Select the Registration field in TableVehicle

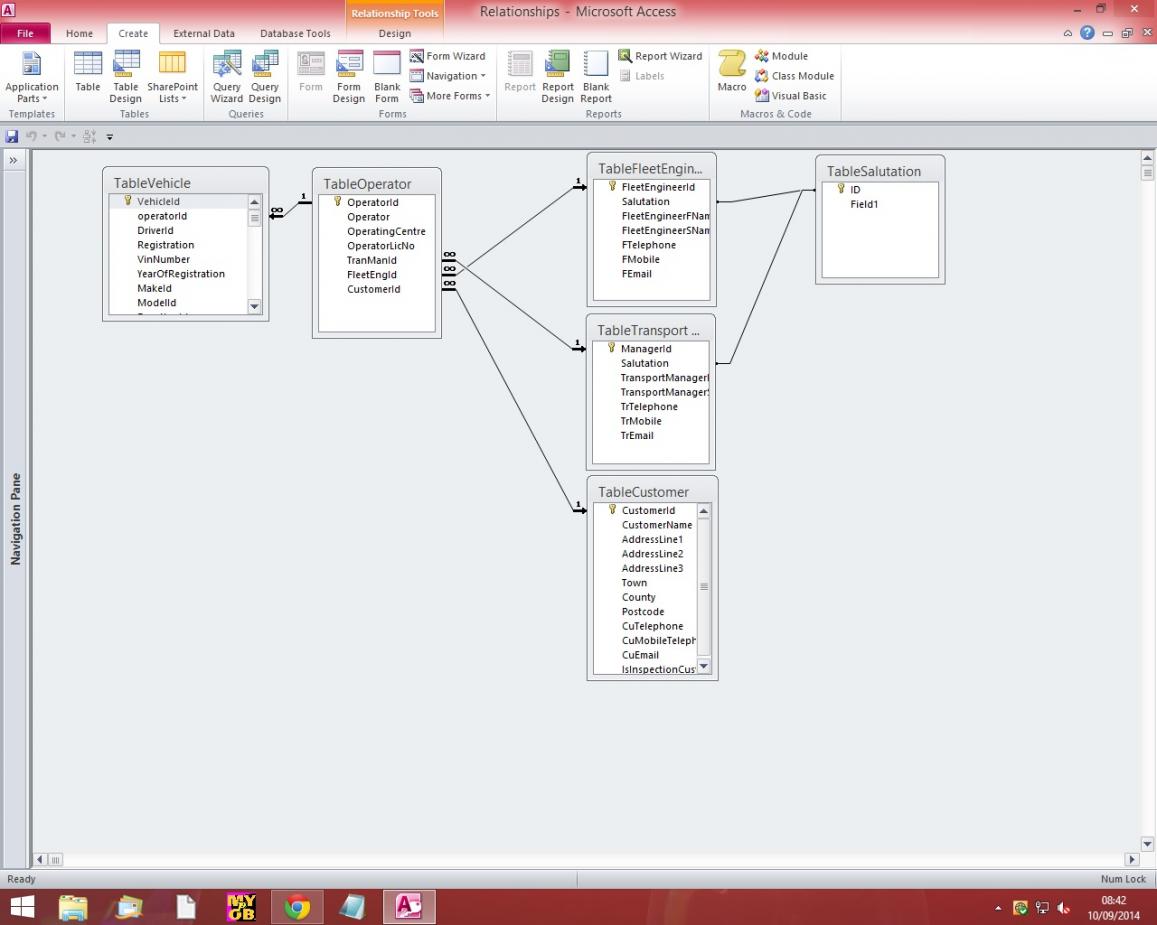[165, 245]
